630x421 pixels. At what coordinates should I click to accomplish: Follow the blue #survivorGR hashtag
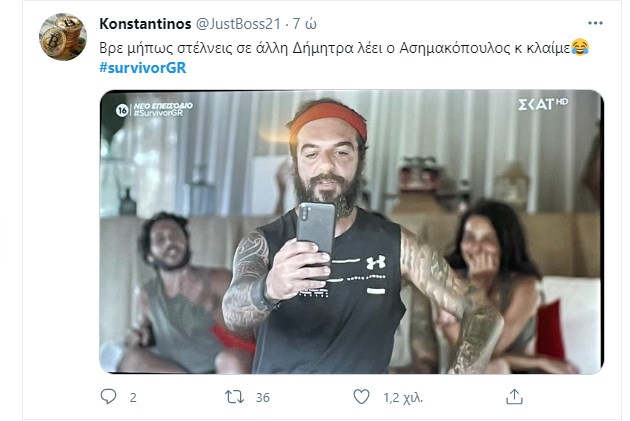click(143, 67)
